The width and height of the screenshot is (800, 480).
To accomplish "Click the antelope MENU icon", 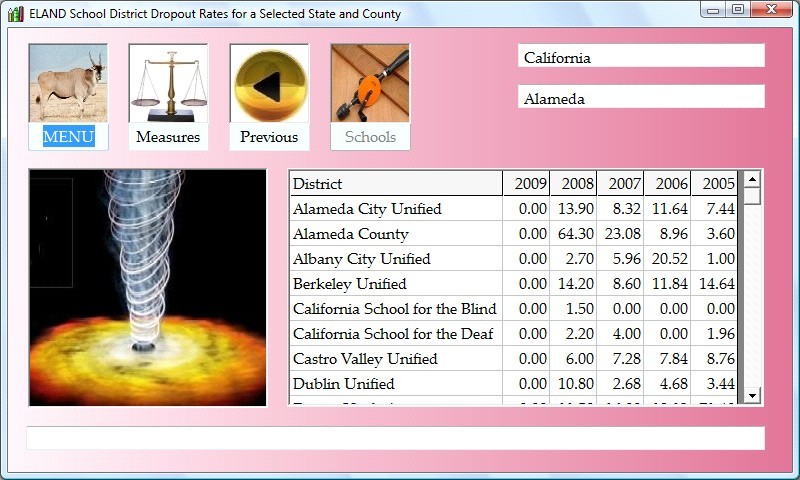I will point(68,83).
